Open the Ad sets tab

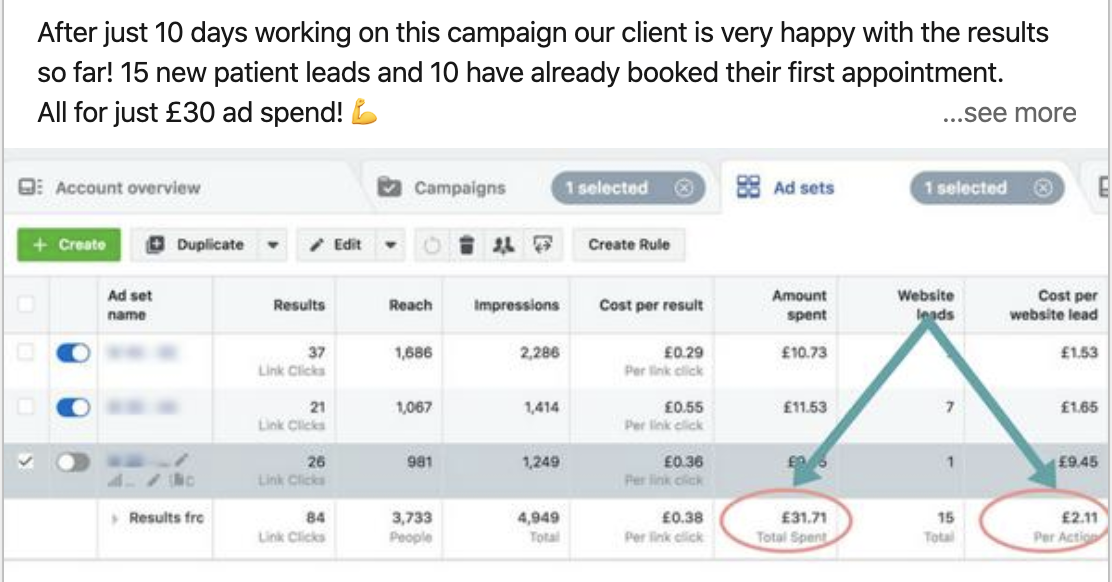(x=785, y=187)
